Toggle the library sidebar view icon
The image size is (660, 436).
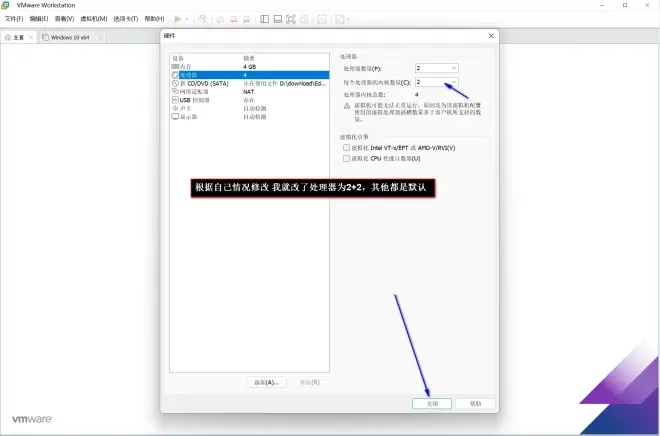(x=264, y=19)
